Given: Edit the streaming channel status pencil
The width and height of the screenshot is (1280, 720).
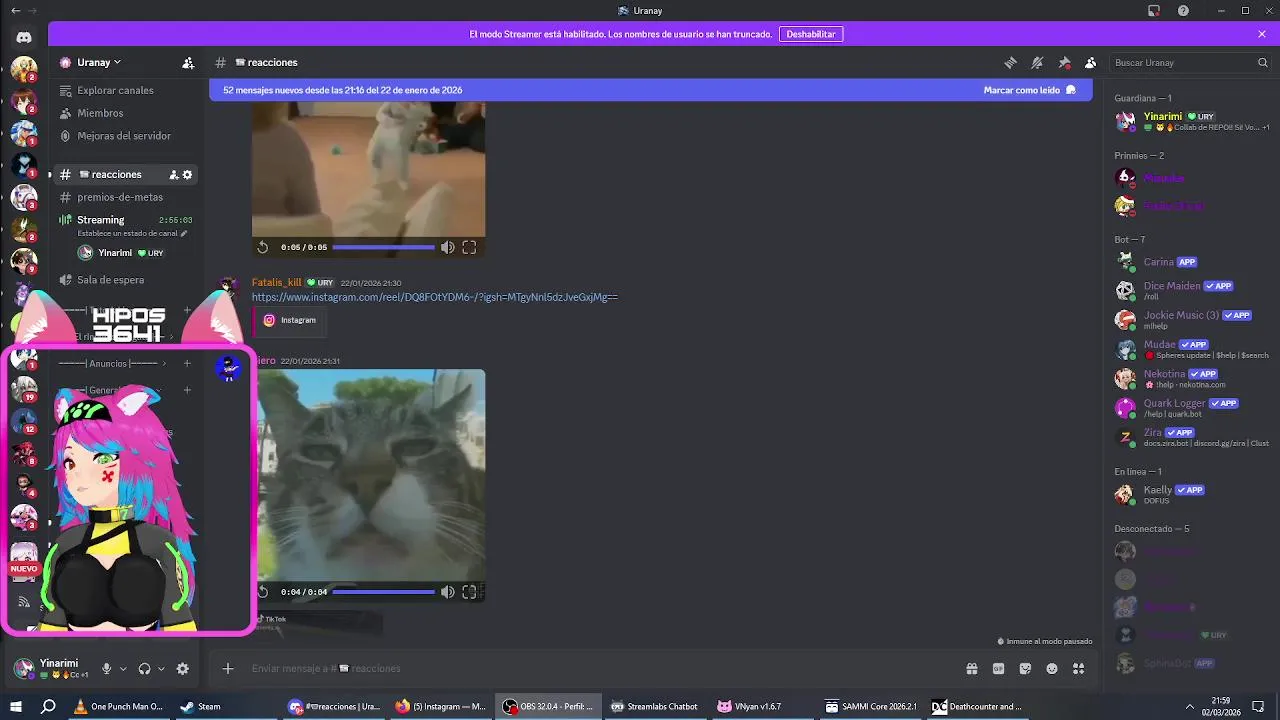Looking at the screenshot, I should pyautogui.click(x=184, y=233).
